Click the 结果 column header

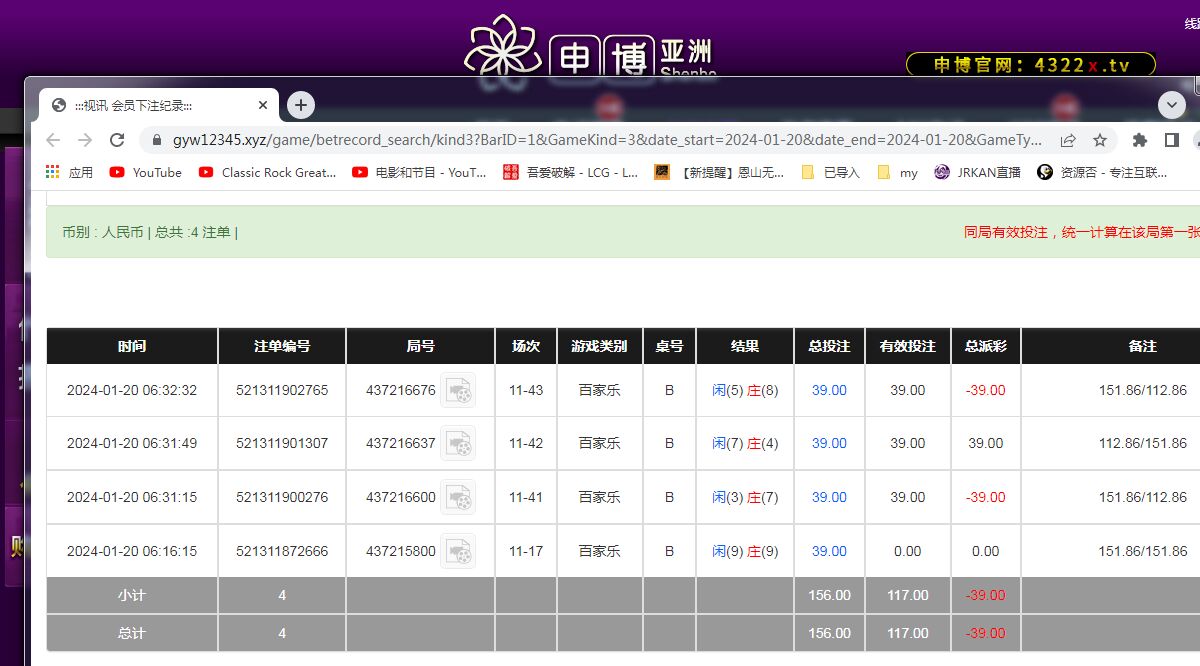(745, 346)
